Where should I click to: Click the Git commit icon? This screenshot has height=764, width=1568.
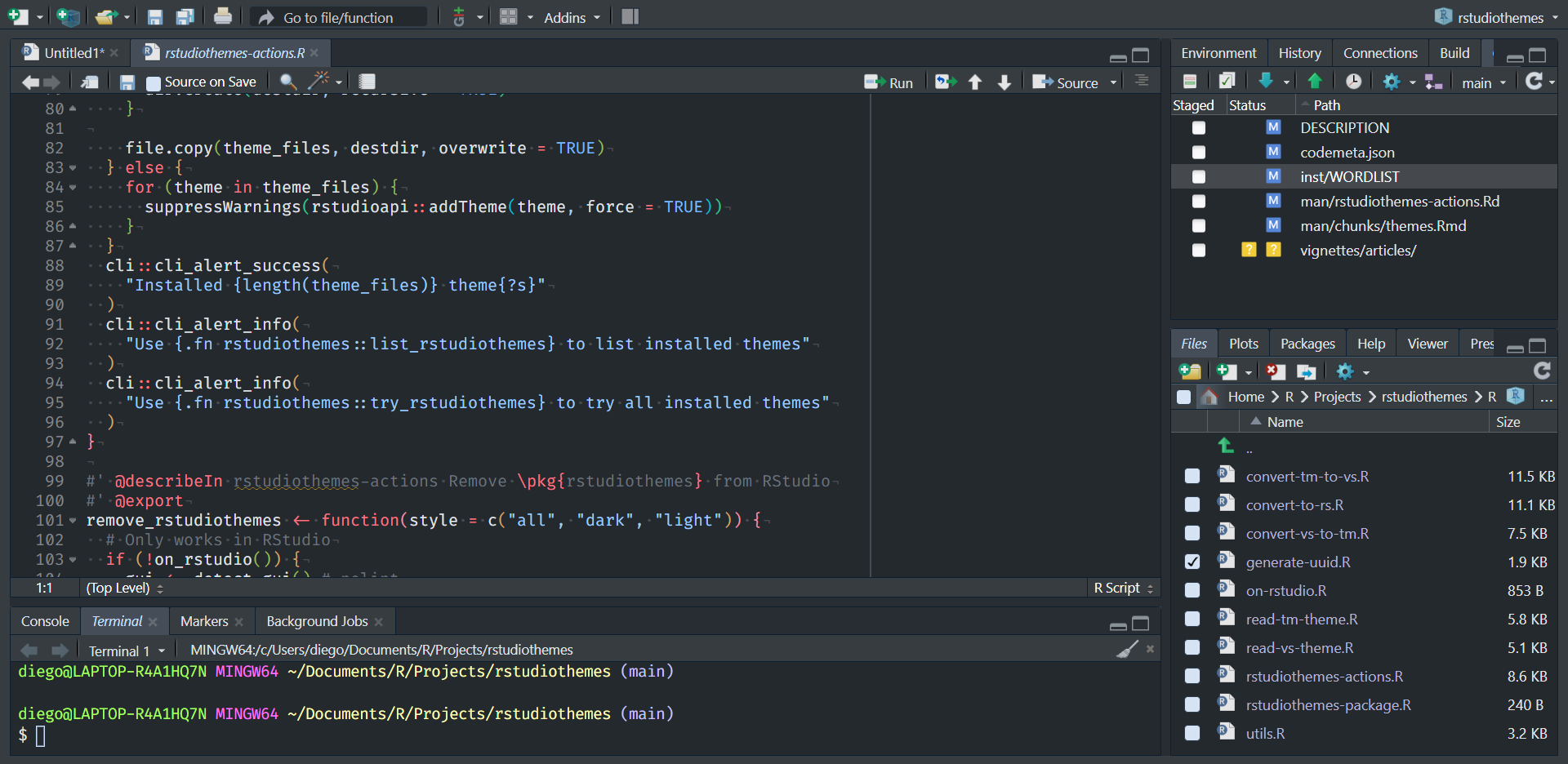tap(1227, 82)
